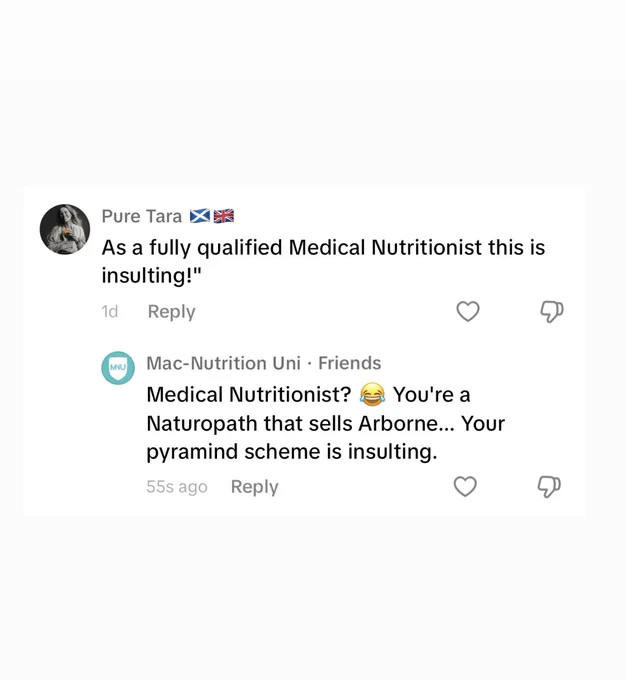Select the 'pyramind scheme is insulting' reply text
Screen dimensions: 626x680
pyautogui.click(x=292, y=452)
